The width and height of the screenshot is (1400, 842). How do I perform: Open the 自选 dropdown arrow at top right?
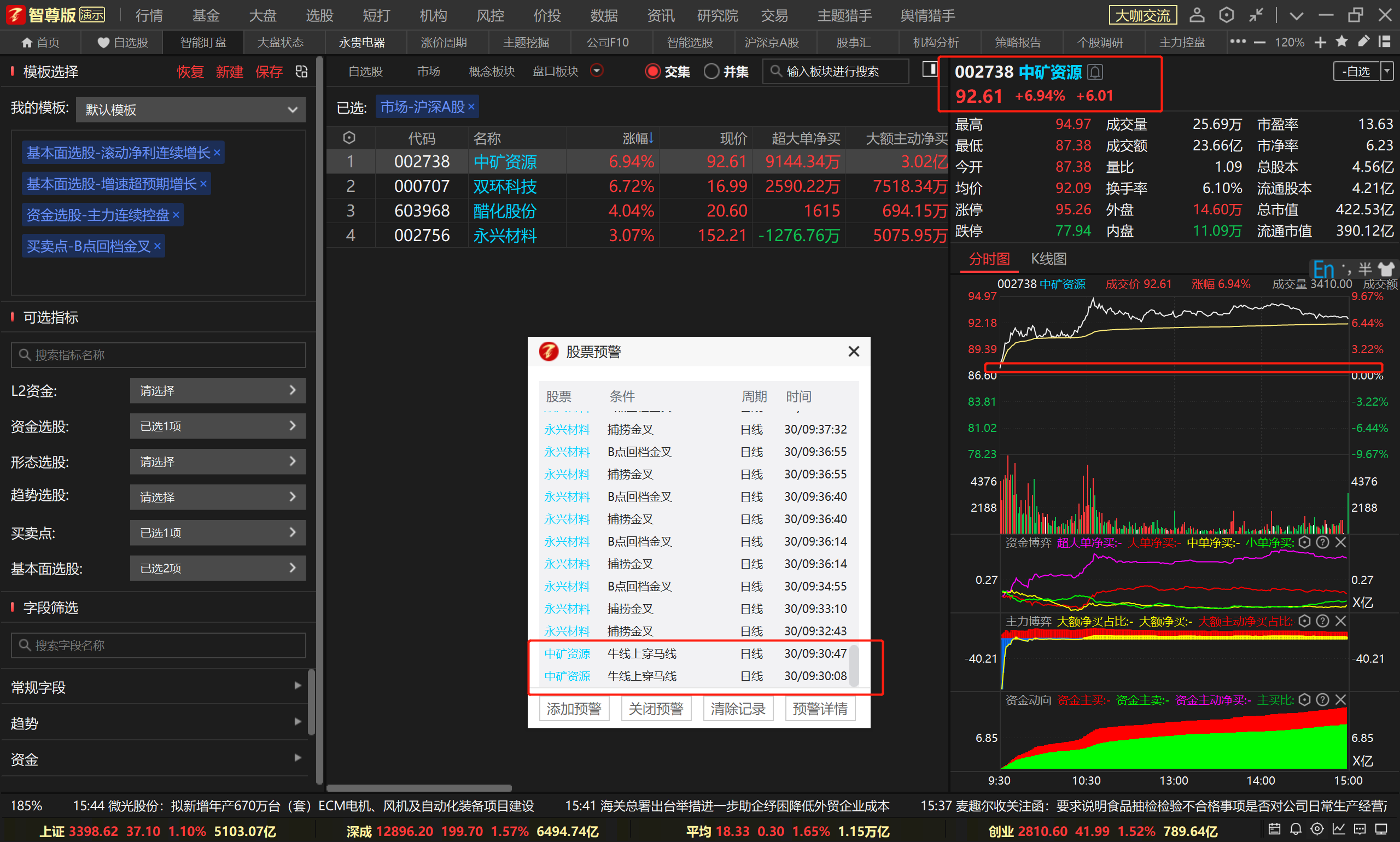coord(1387,72)
